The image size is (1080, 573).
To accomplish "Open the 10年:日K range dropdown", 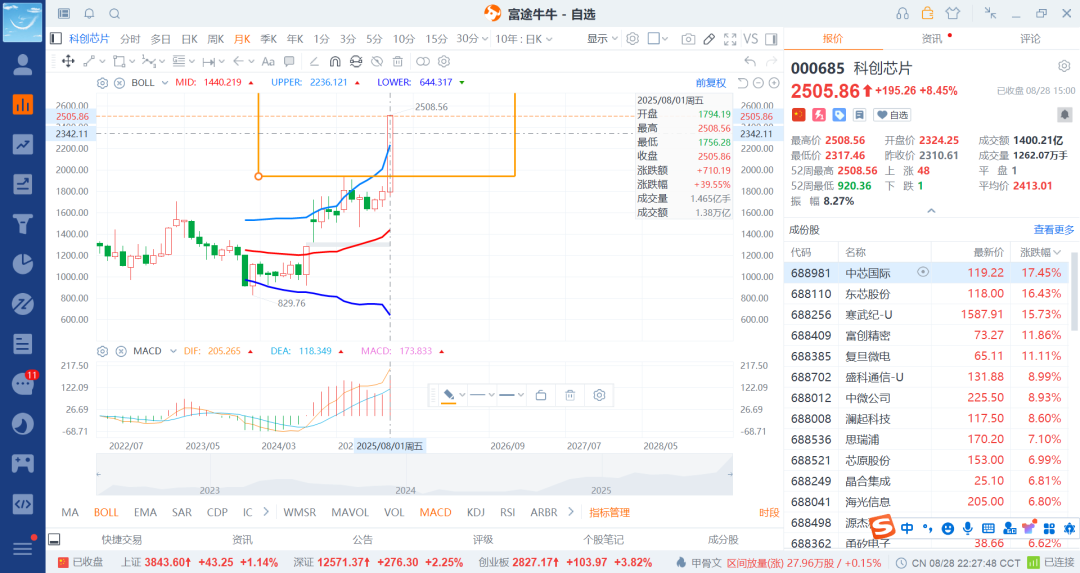I will coord(523,39).
